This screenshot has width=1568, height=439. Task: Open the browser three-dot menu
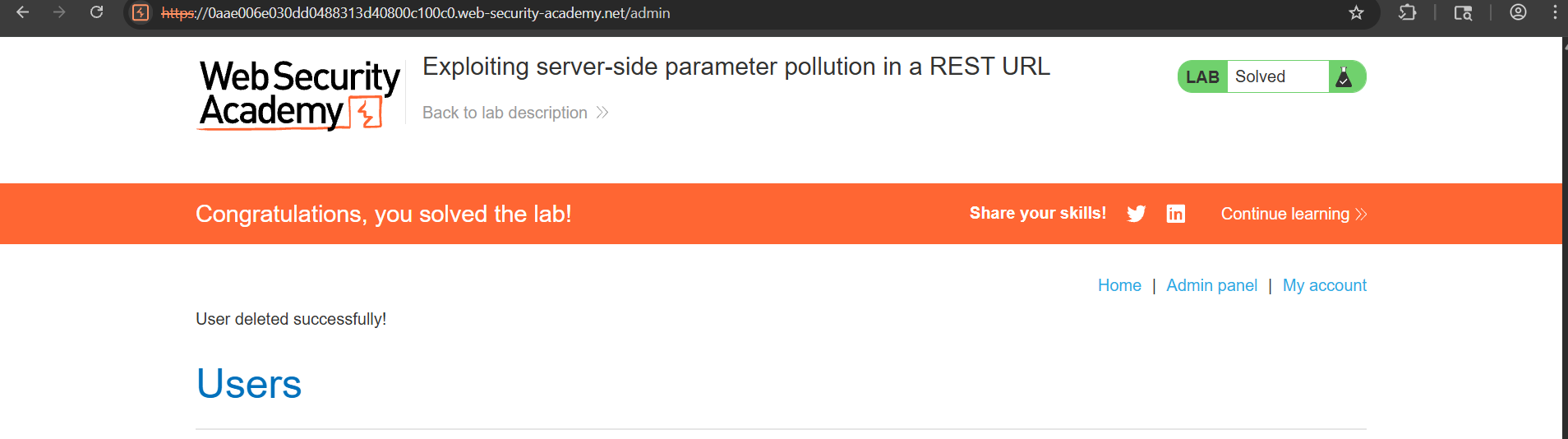click(1555, 12)
